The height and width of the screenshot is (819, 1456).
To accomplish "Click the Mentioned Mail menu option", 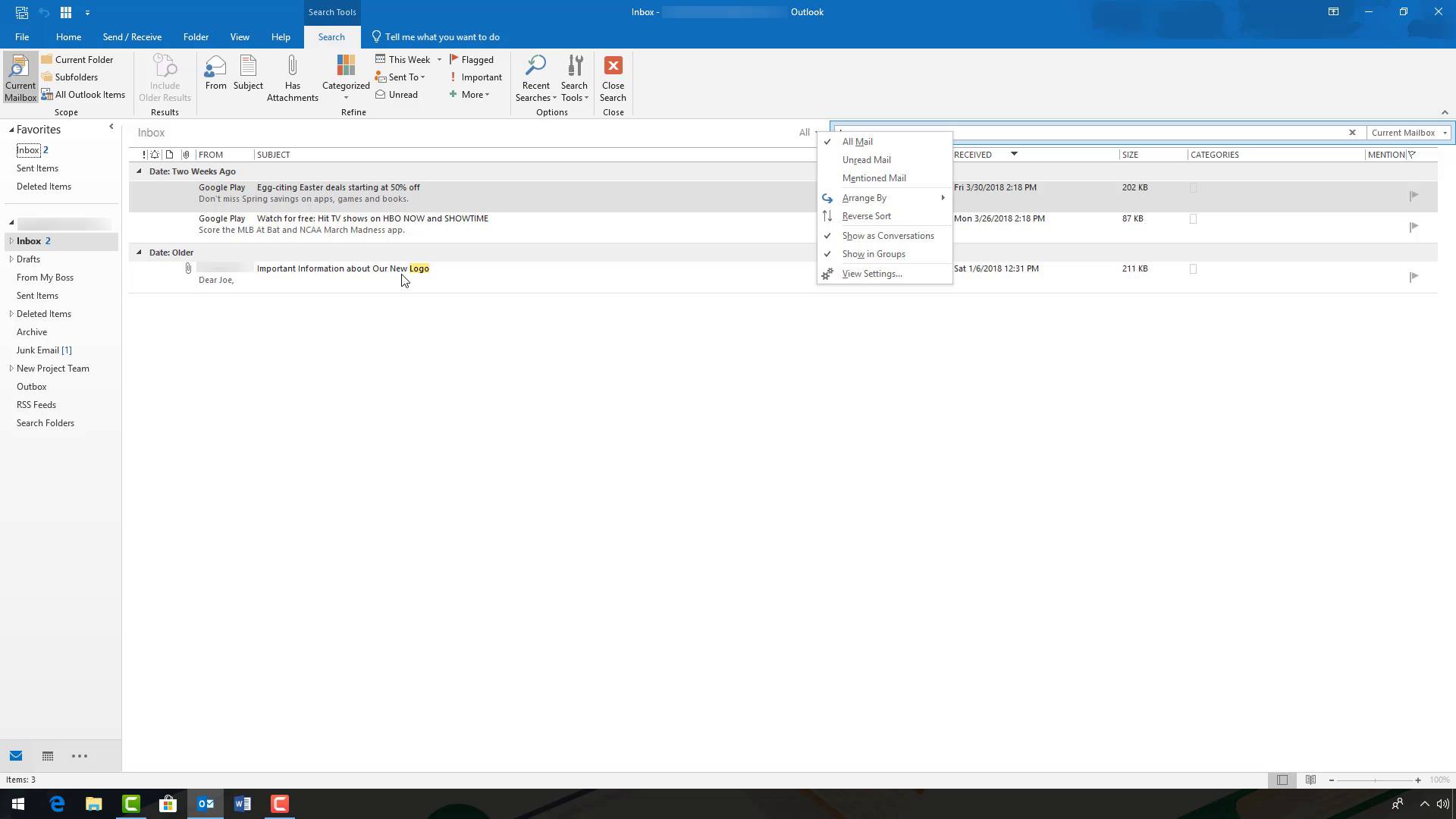I will point(874,178).
